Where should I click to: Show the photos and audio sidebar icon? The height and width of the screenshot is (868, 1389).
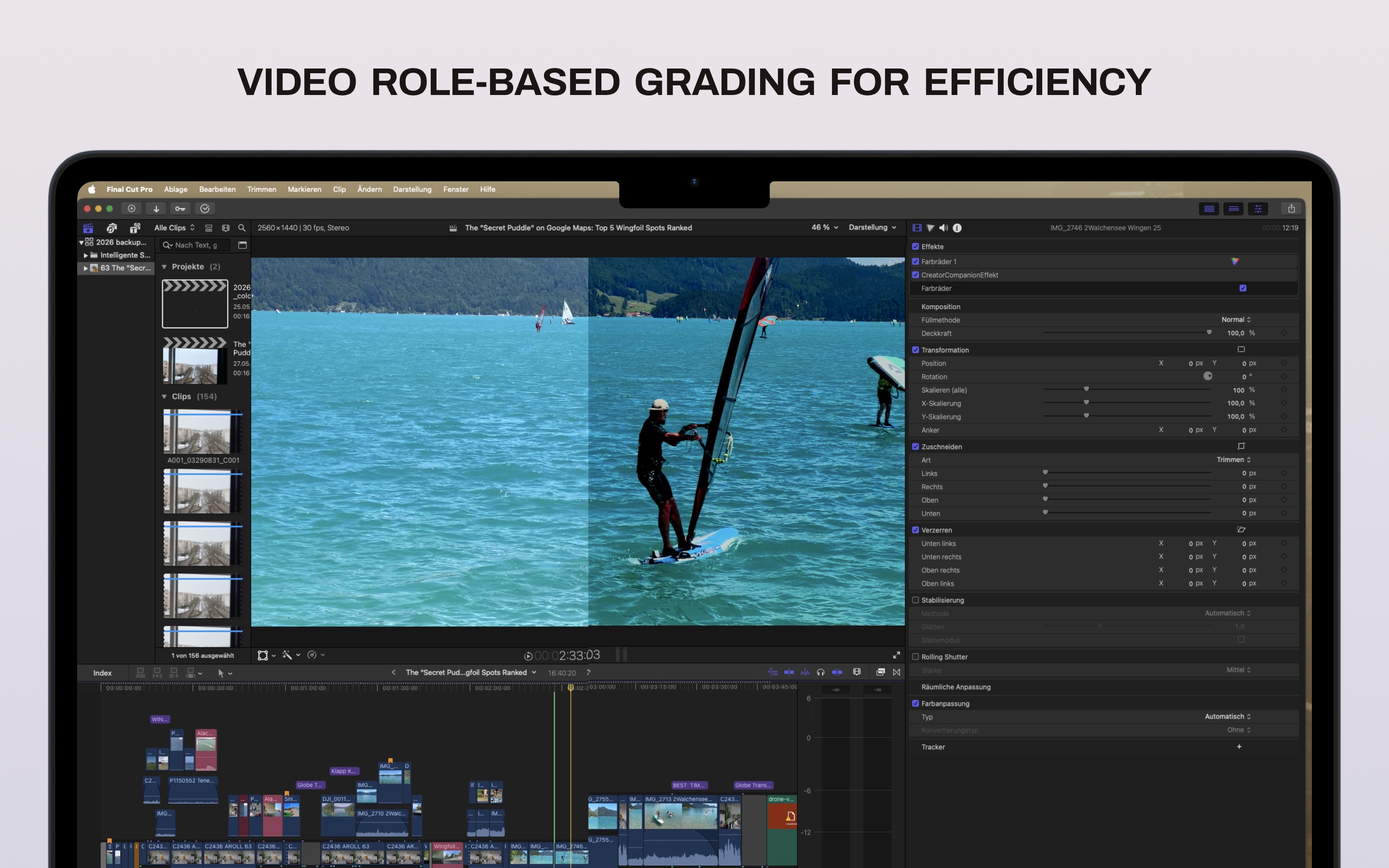(x=111, y=228)
